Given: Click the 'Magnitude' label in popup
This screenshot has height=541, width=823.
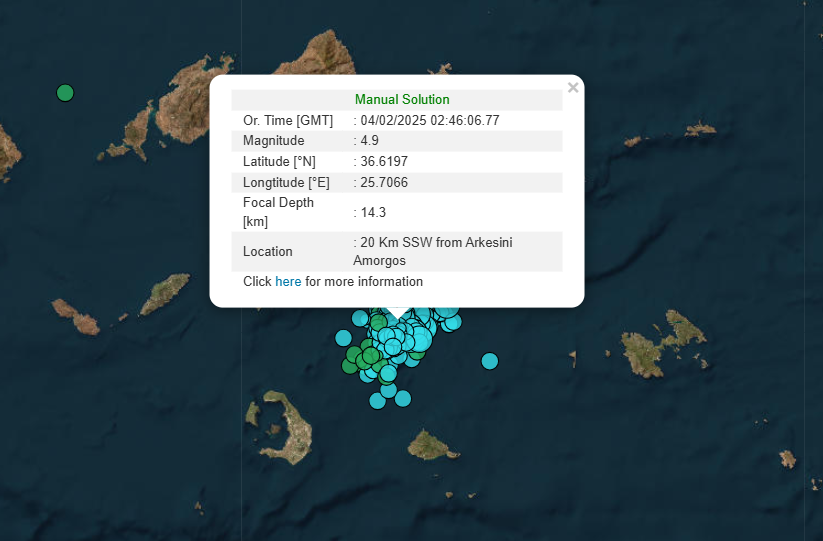Looking at the screenshot, I should pos(273,141).
